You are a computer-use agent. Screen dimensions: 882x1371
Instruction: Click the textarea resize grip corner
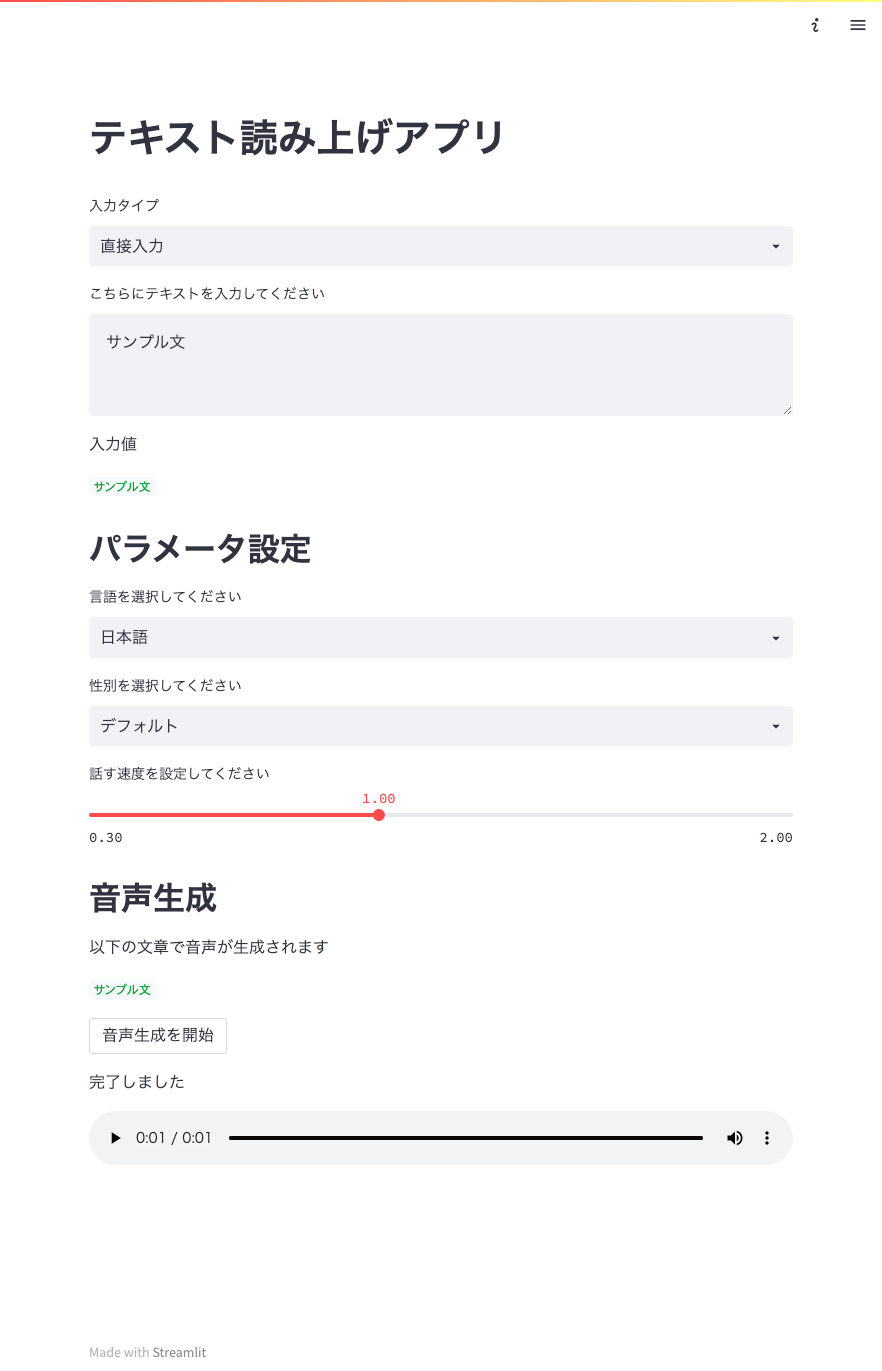click(x=787, y=409)
